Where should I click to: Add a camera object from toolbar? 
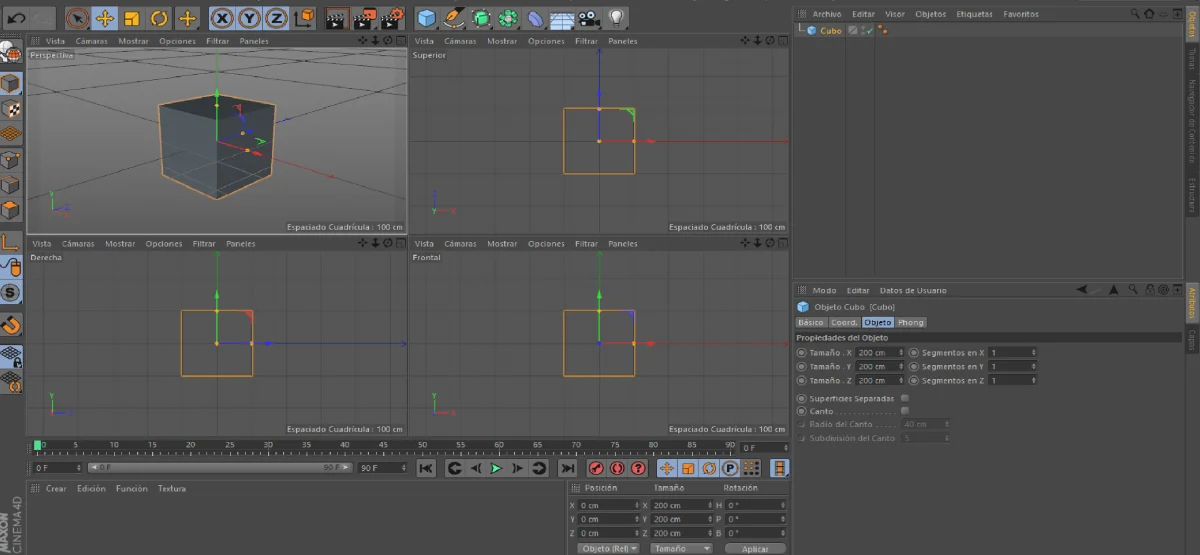(589, 18)
